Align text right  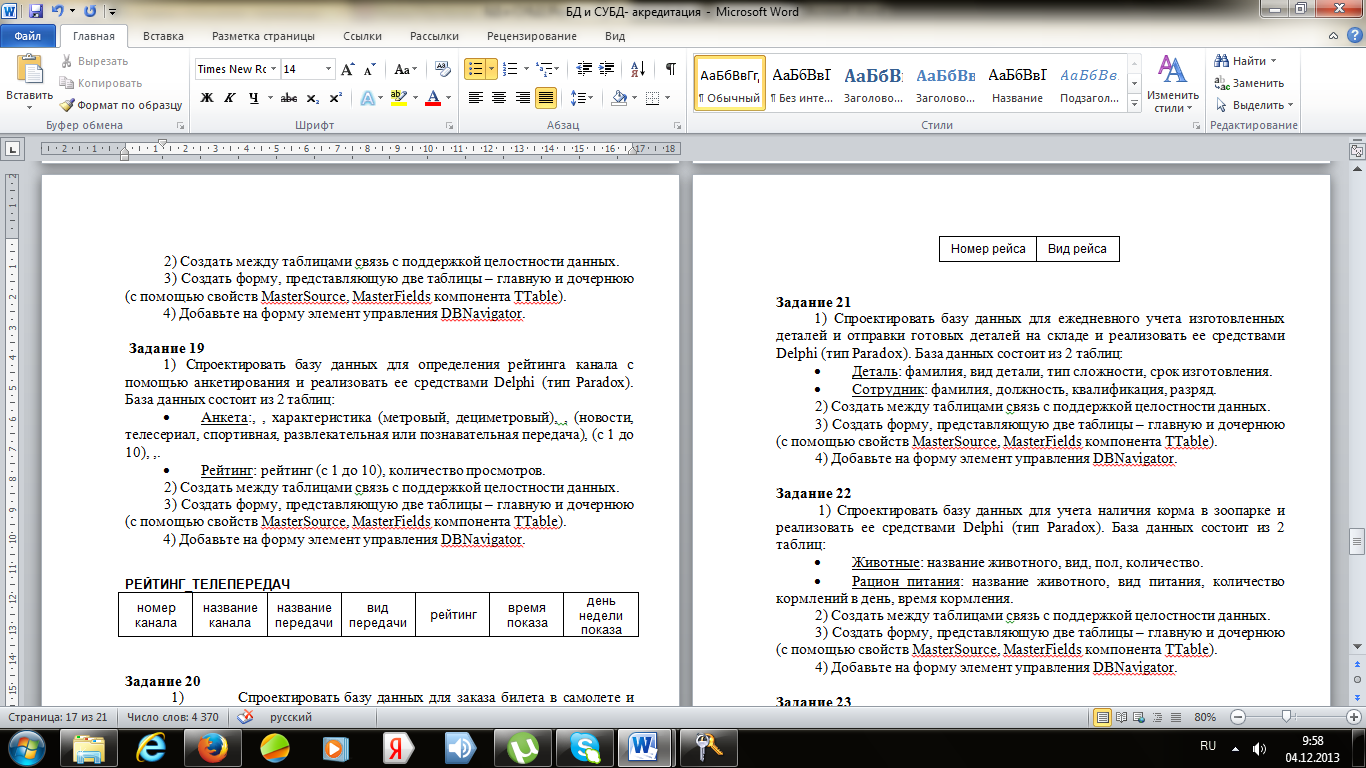point(522,98)
